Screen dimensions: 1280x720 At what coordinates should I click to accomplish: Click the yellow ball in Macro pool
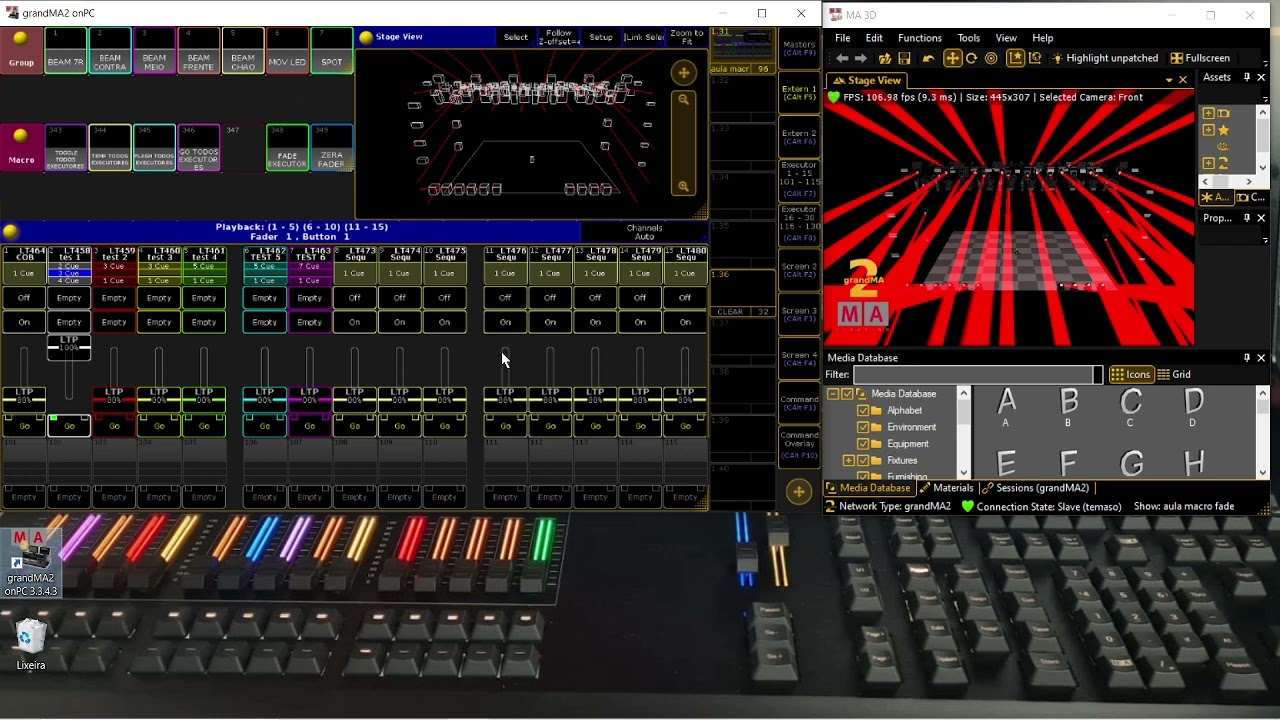20,135
